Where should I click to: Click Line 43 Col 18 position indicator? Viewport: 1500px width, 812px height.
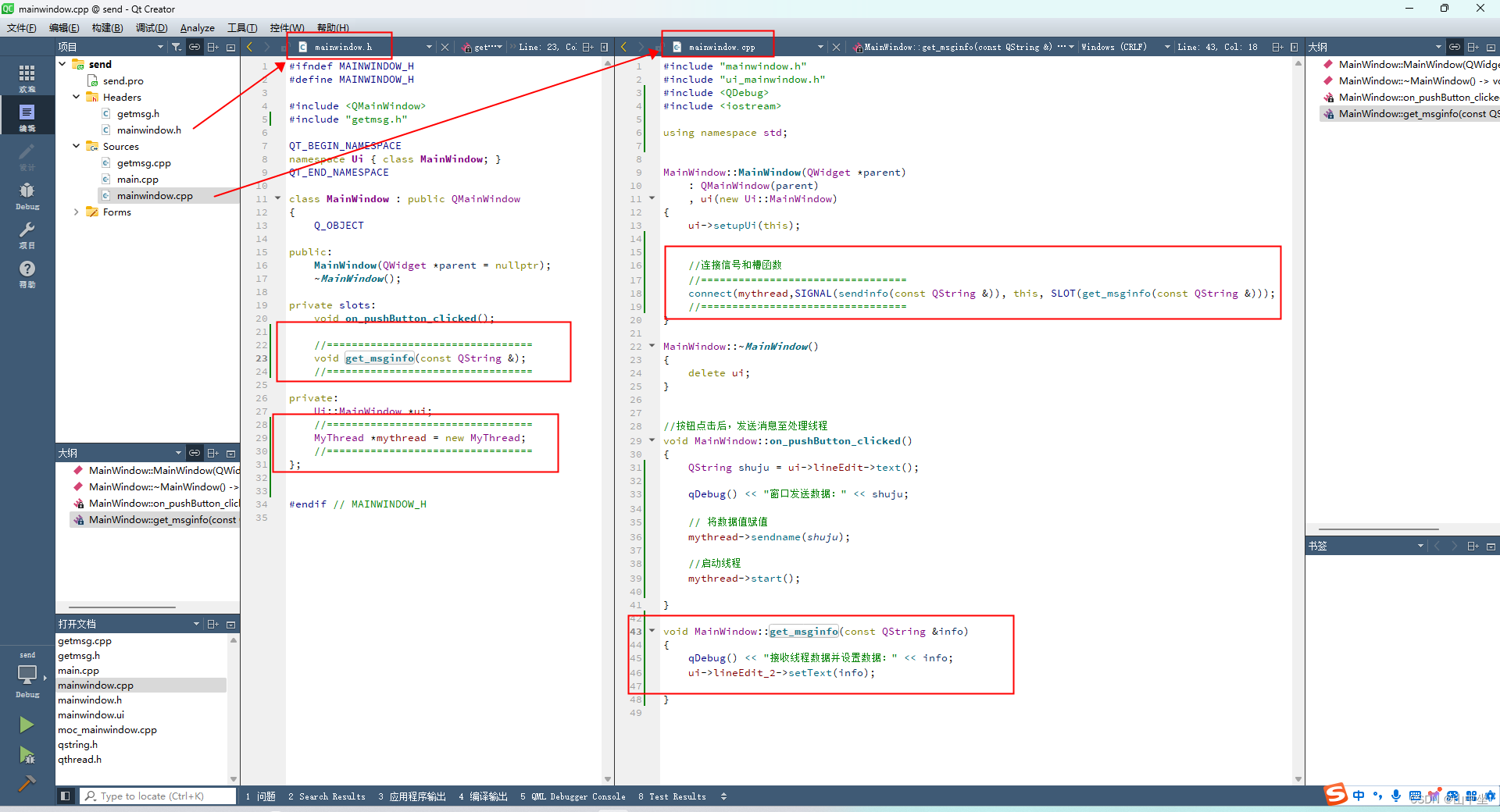1217,47
